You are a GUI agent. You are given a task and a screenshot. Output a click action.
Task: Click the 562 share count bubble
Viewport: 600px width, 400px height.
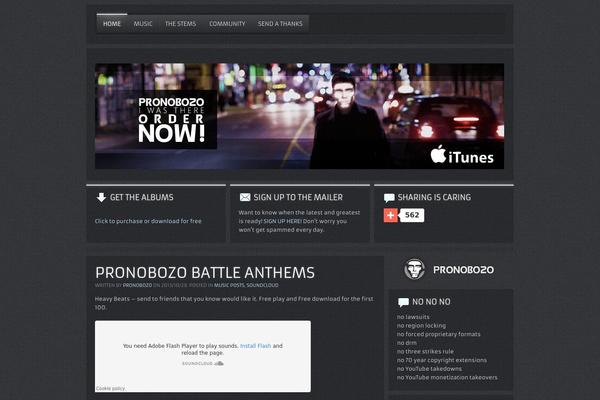[x=412, y=215]
